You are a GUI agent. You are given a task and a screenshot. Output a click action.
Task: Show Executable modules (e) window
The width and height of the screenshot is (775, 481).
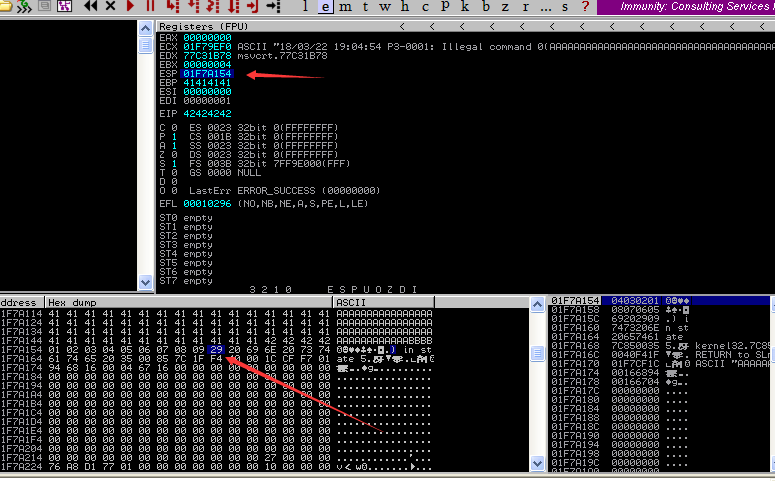[x=325, y=6]
